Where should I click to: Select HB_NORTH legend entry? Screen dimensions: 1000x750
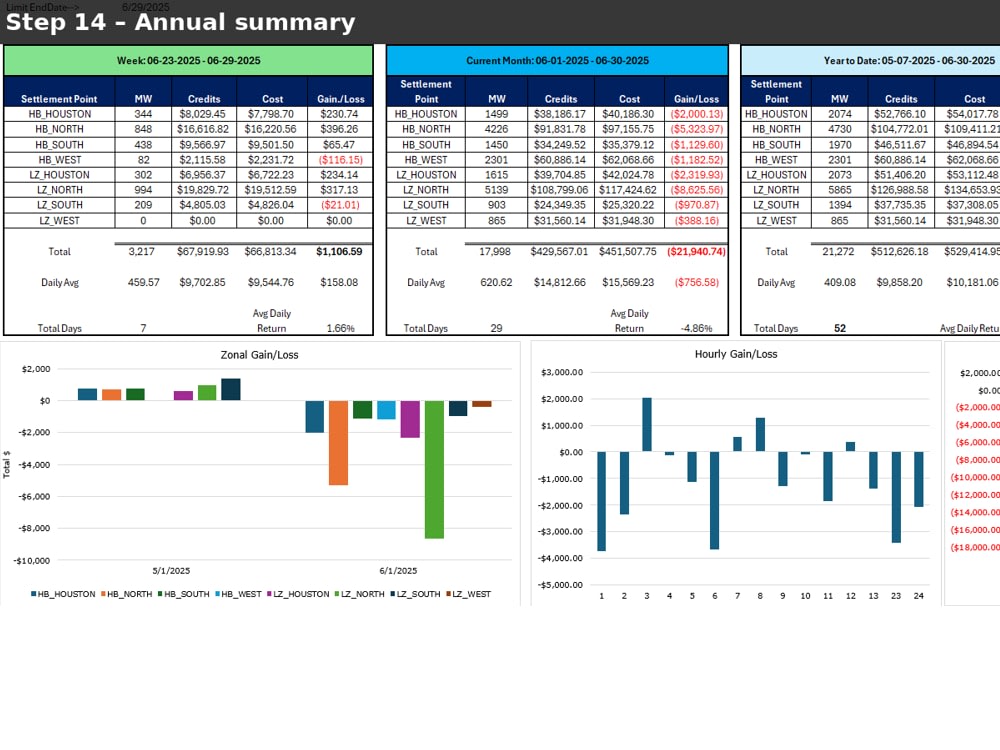126,594
